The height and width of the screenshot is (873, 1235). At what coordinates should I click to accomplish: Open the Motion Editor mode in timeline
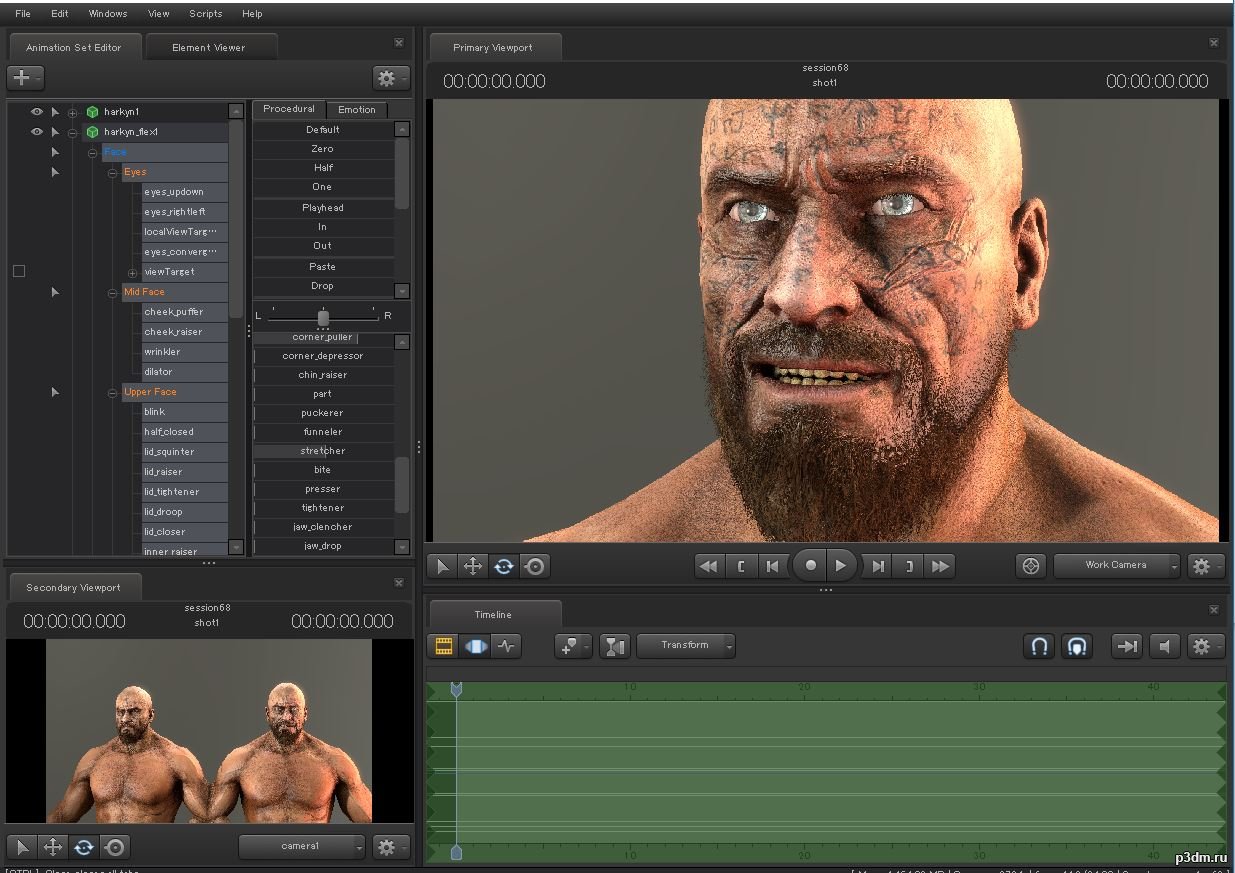pos(475,646)
